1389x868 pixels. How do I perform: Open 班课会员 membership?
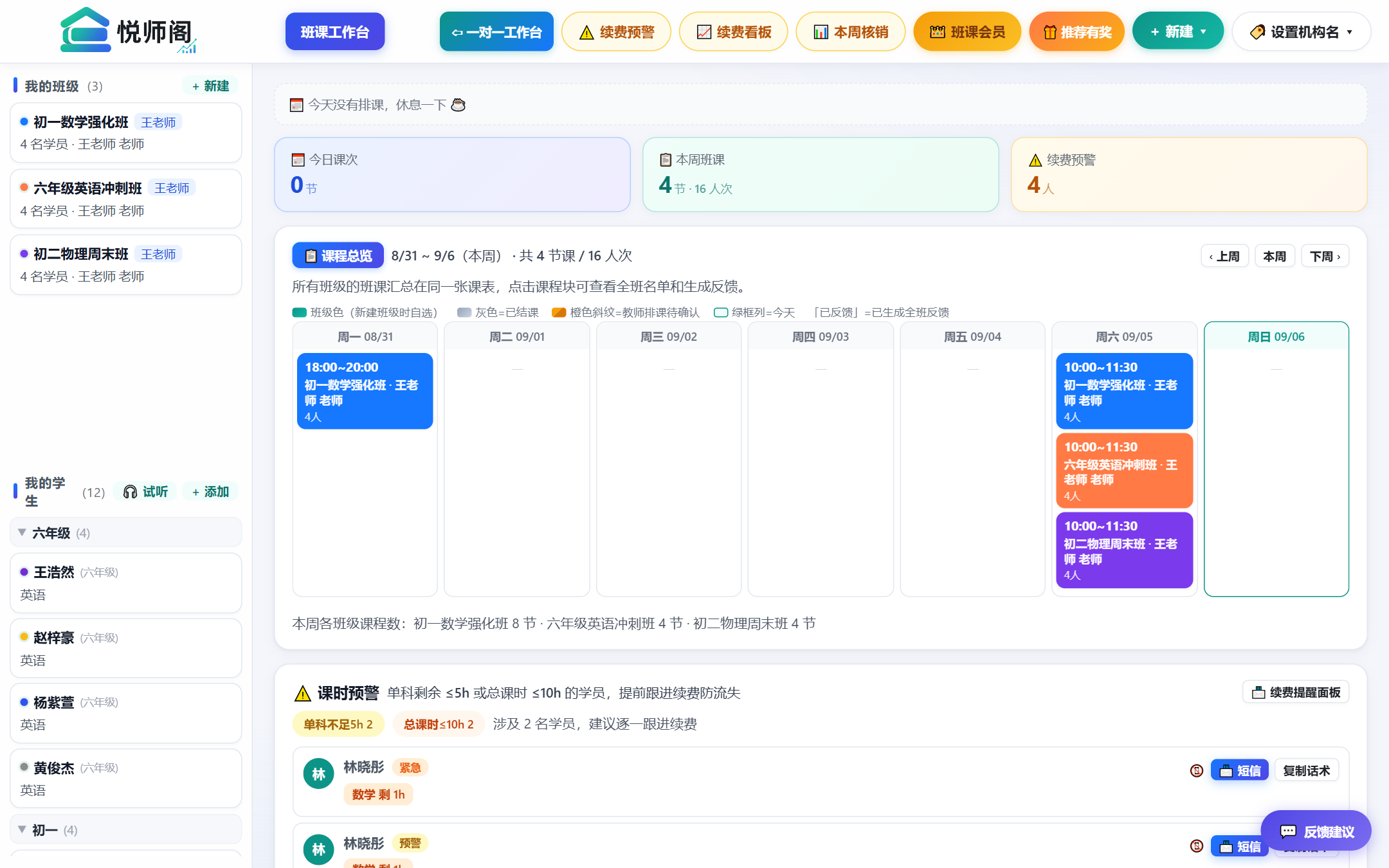(x=967, y=32)
